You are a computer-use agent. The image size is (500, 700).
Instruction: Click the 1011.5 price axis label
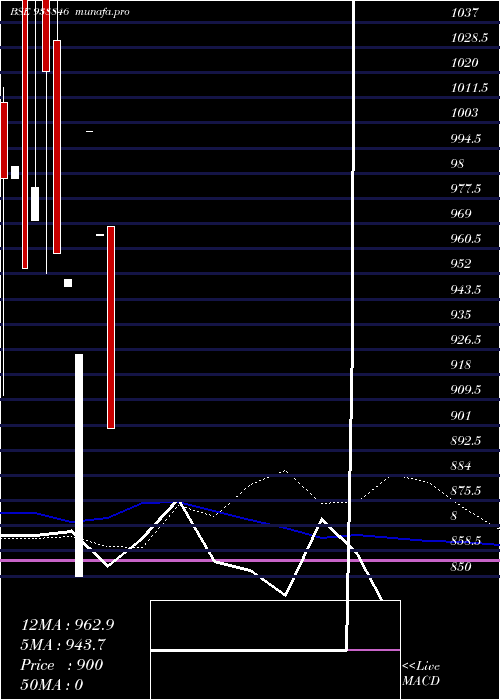tap(469, 88)
